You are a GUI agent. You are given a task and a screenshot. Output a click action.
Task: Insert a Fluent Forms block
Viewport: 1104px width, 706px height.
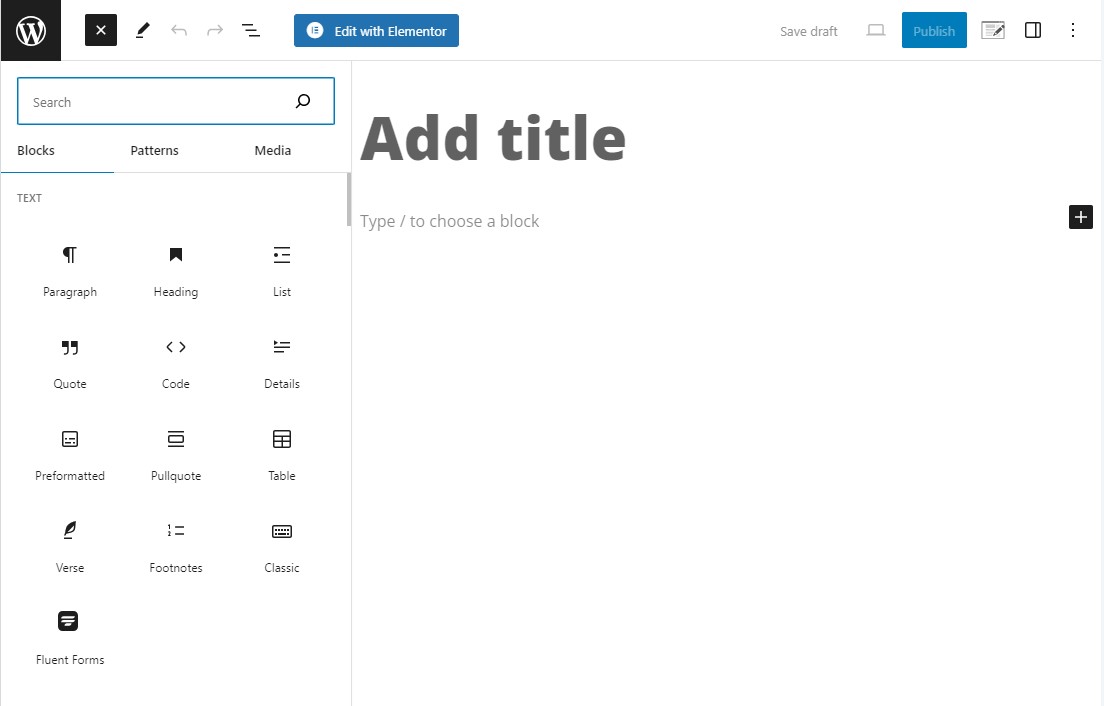pyautogui.click(x=70, y=639)
